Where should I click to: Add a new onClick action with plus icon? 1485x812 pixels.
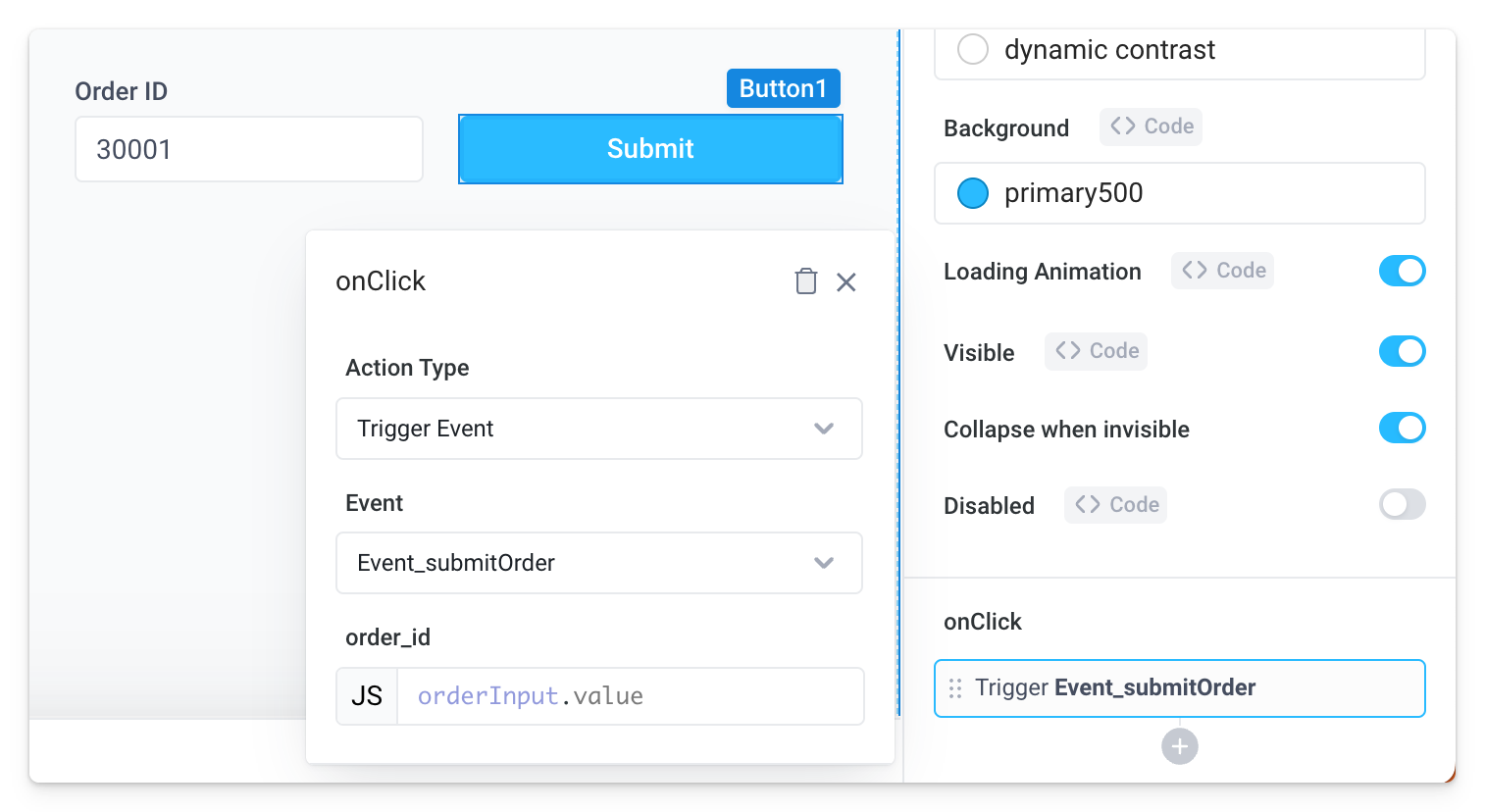[1179, 746]
